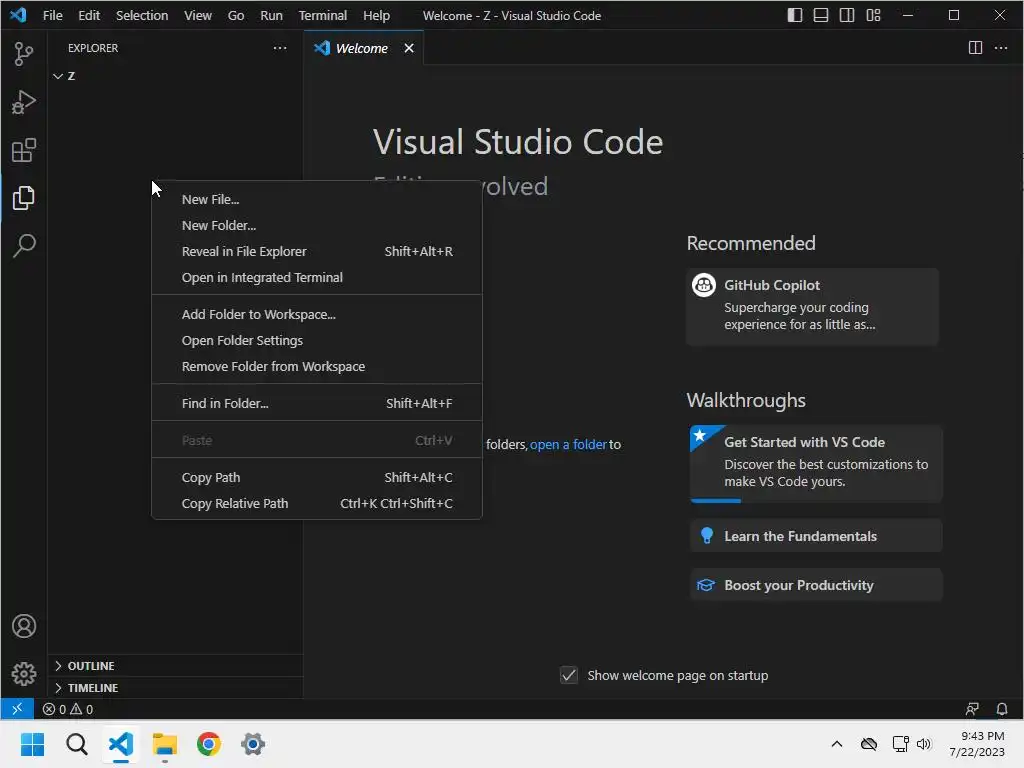Launch Google Chrome from the taskbar
This screenshot has height=768, width=1024.
[209, 744]
